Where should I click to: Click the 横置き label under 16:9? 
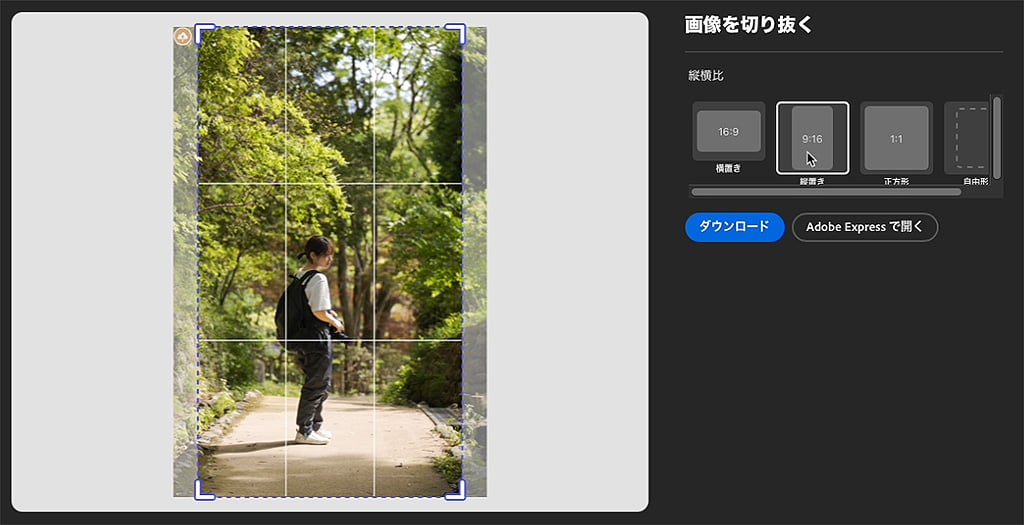728,168
